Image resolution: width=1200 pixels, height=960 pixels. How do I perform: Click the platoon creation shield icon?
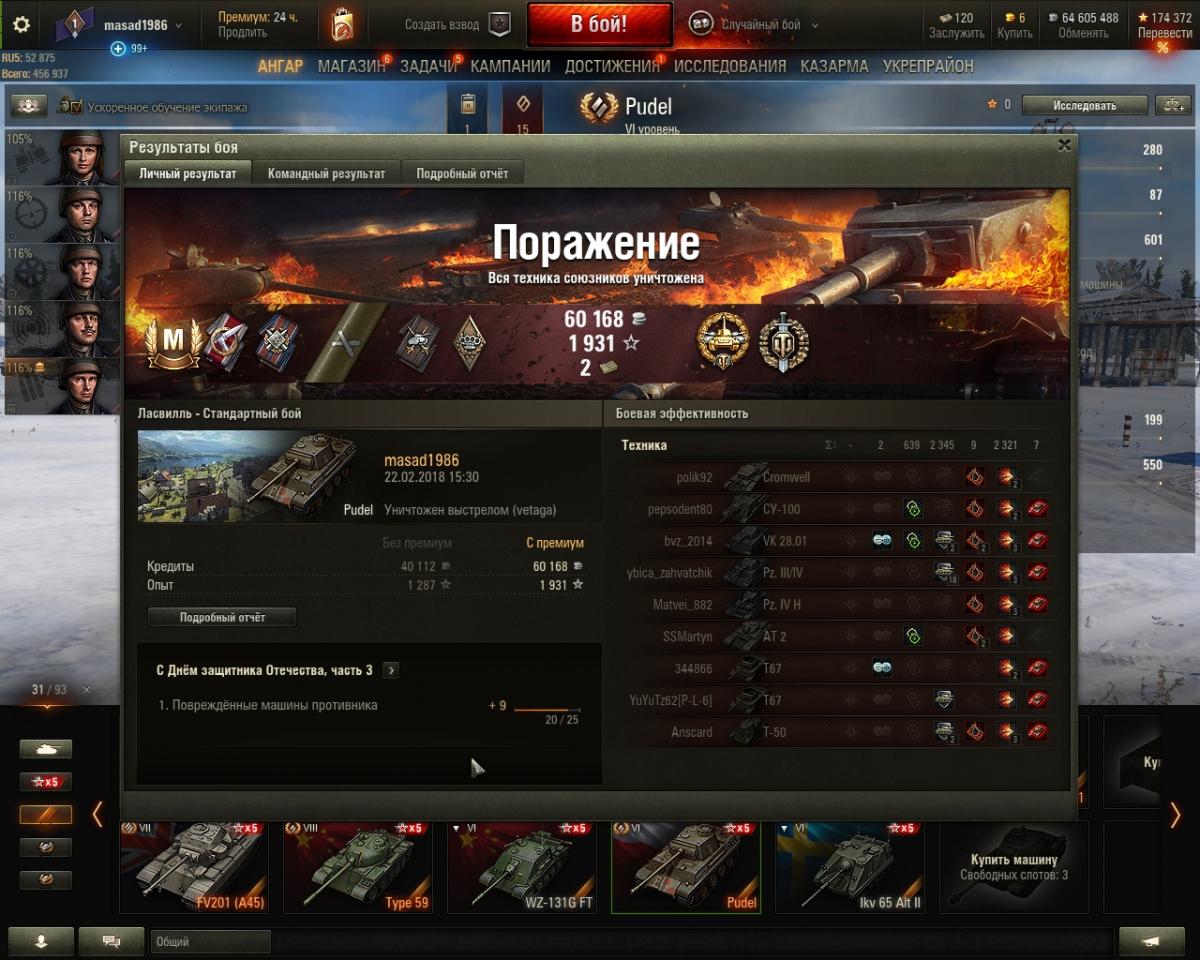coord(498,24)
